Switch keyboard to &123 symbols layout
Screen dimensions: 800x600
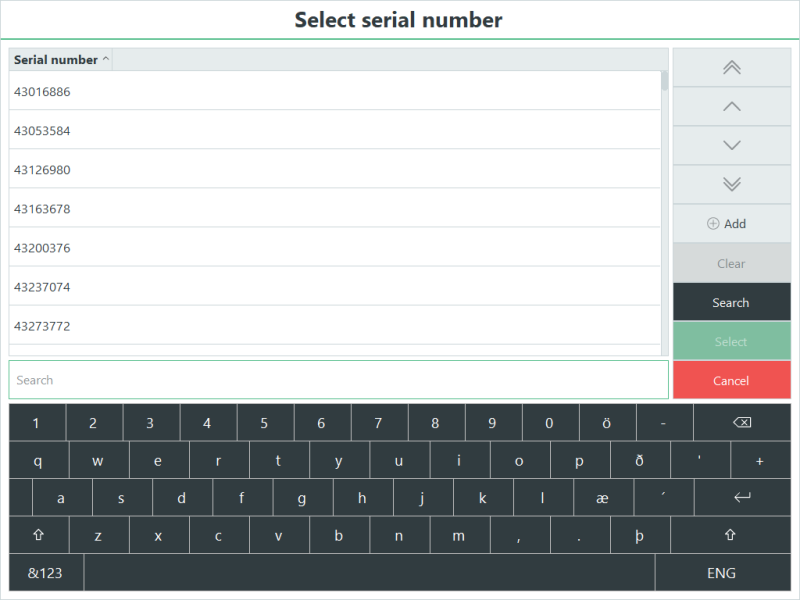45,573
